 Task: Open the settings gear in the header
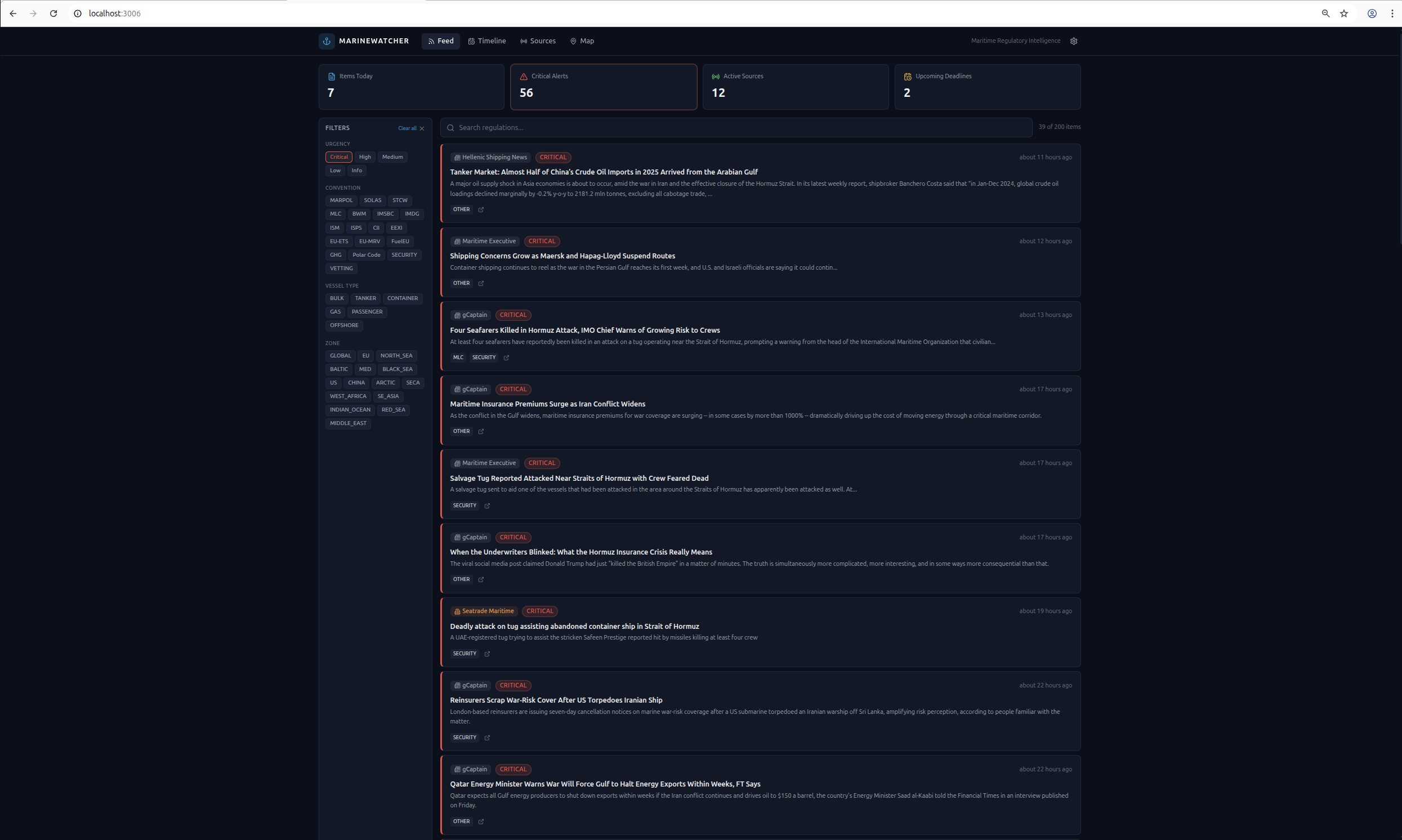tap(1074, 40)
